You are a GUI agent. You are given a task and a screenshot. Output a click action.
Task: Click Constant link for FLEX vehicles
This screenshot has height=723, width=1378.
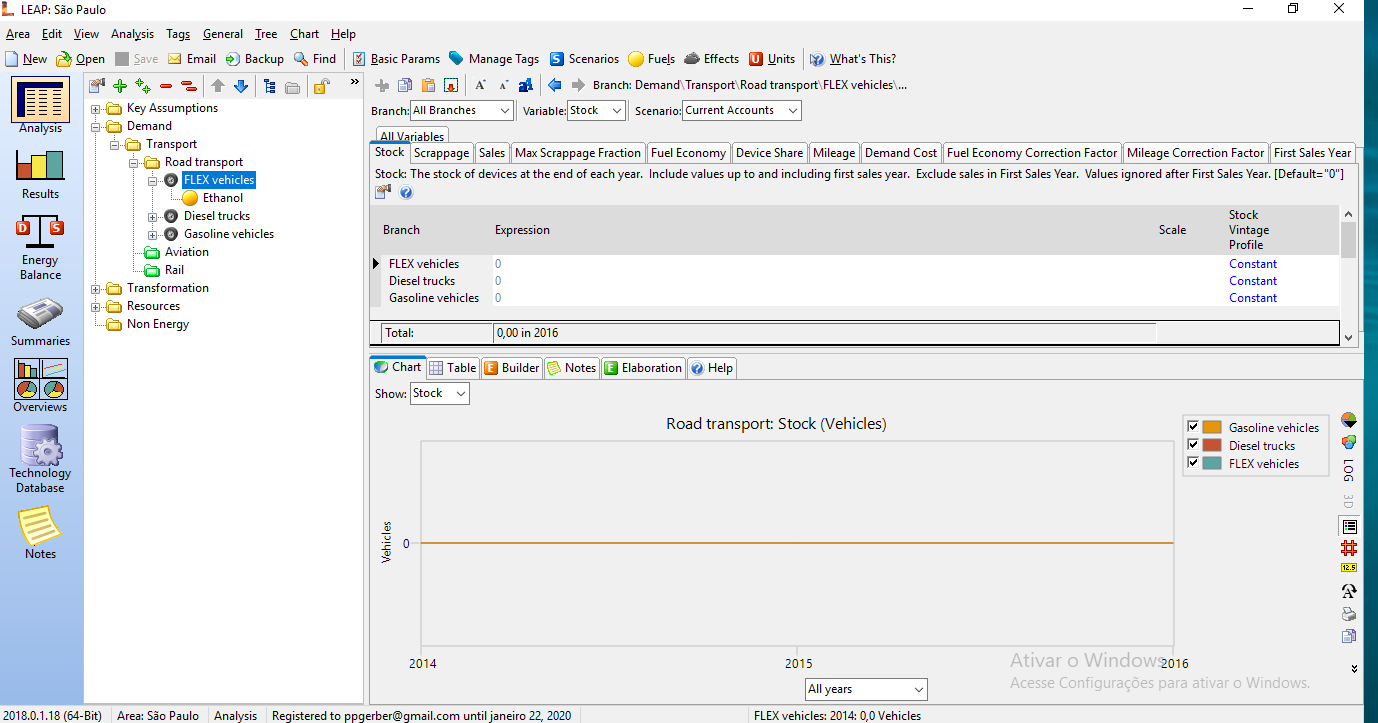[1253, 264]
